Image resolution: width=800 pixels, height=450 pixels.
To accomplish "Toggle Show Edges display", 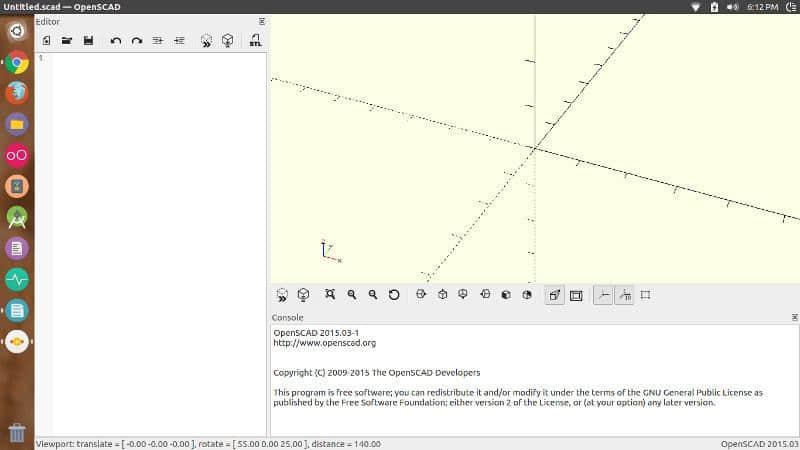I will pyautogui.click(x=646, y=295).
